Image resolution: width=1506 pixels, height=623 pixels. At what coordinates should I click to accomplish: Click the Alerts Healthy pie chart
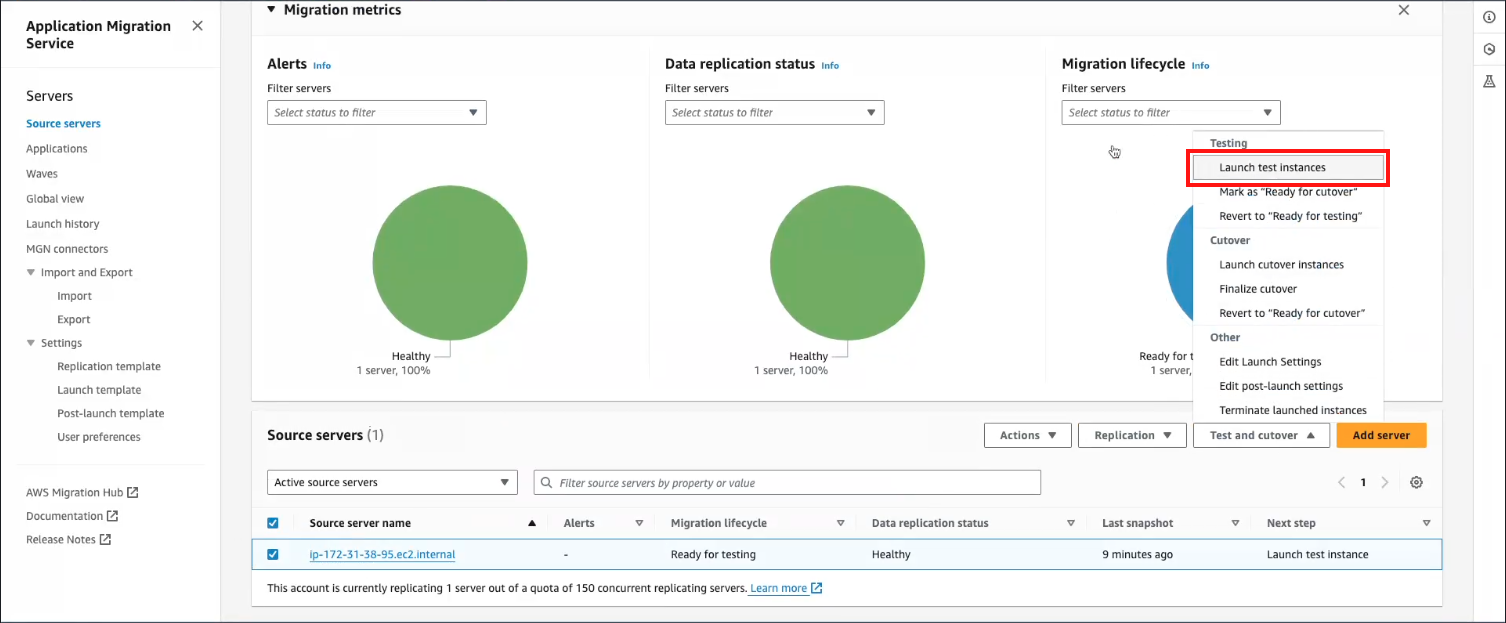click(x=450, y=263)
